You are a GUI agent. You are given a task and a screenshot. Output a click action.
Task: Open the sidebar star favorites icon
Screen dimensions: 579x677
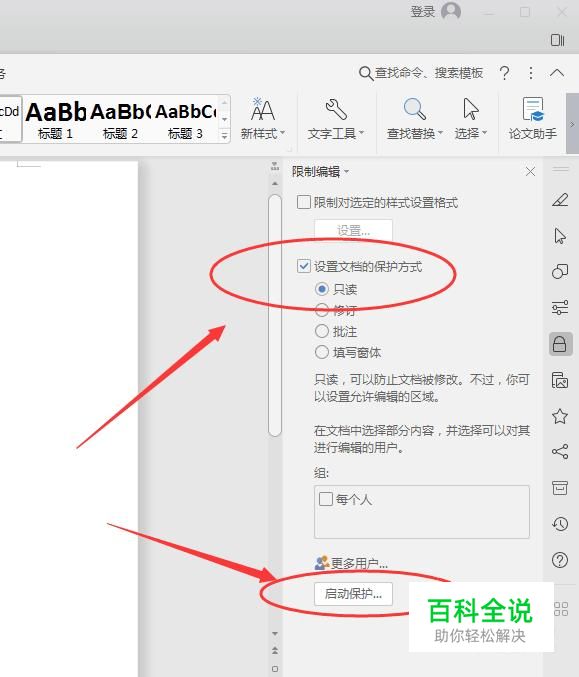[560, 416]
